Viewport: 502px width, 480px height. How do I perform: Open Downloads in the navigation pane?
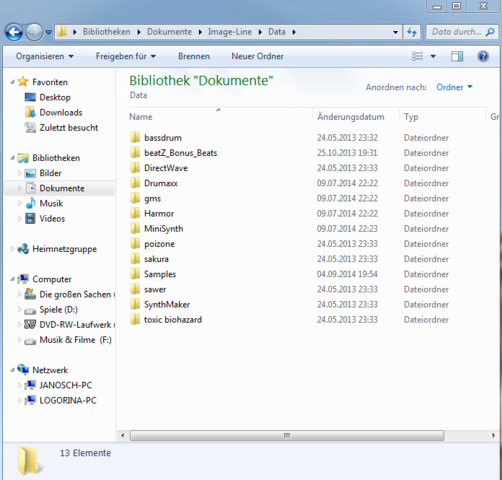[61, 112]
